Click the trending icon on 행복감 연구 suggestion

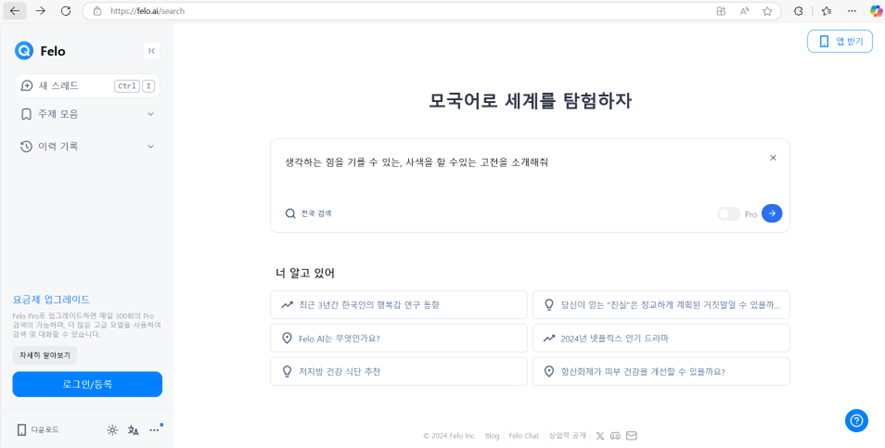[x=287, y=305]
